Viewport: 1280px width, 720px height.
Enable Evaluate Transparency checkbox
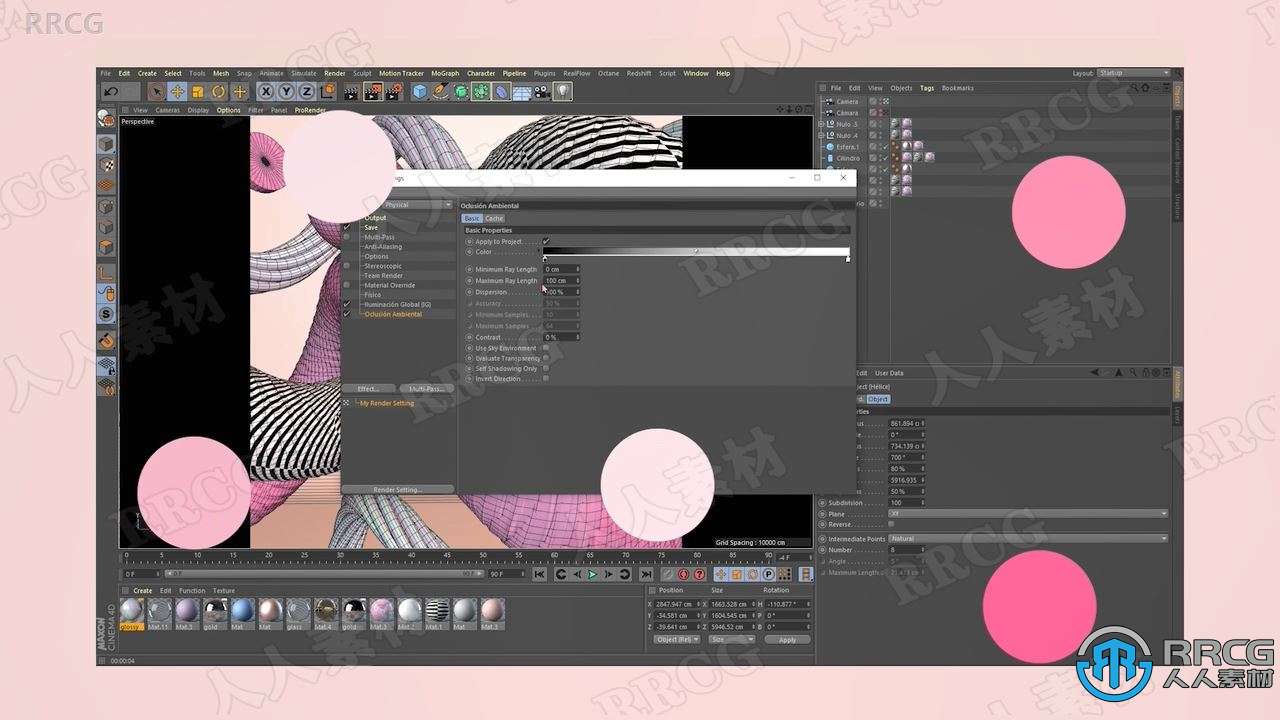click(546, 358)
